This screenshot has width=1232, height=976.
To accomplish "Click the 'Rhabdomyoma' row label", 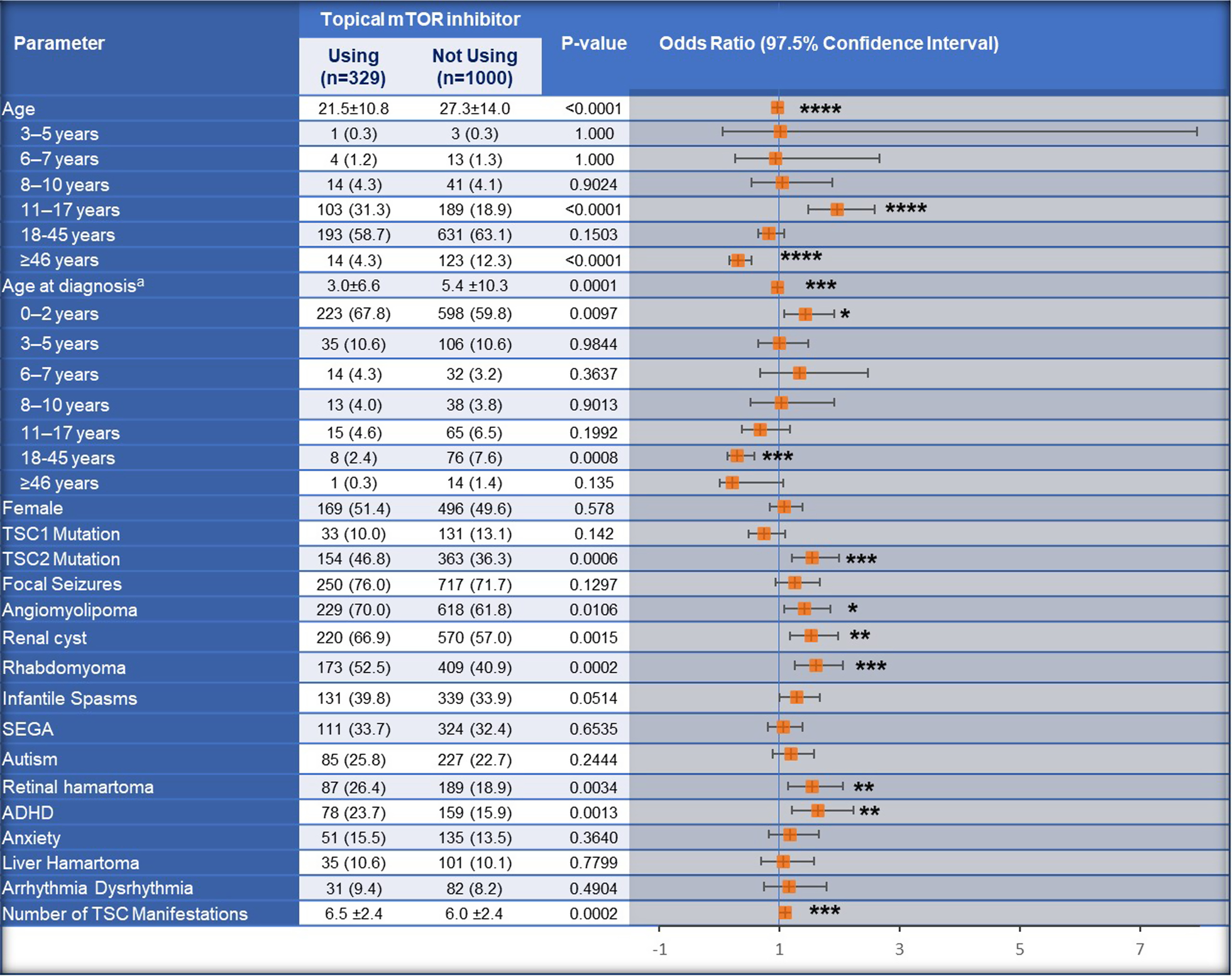I will 63,668.
